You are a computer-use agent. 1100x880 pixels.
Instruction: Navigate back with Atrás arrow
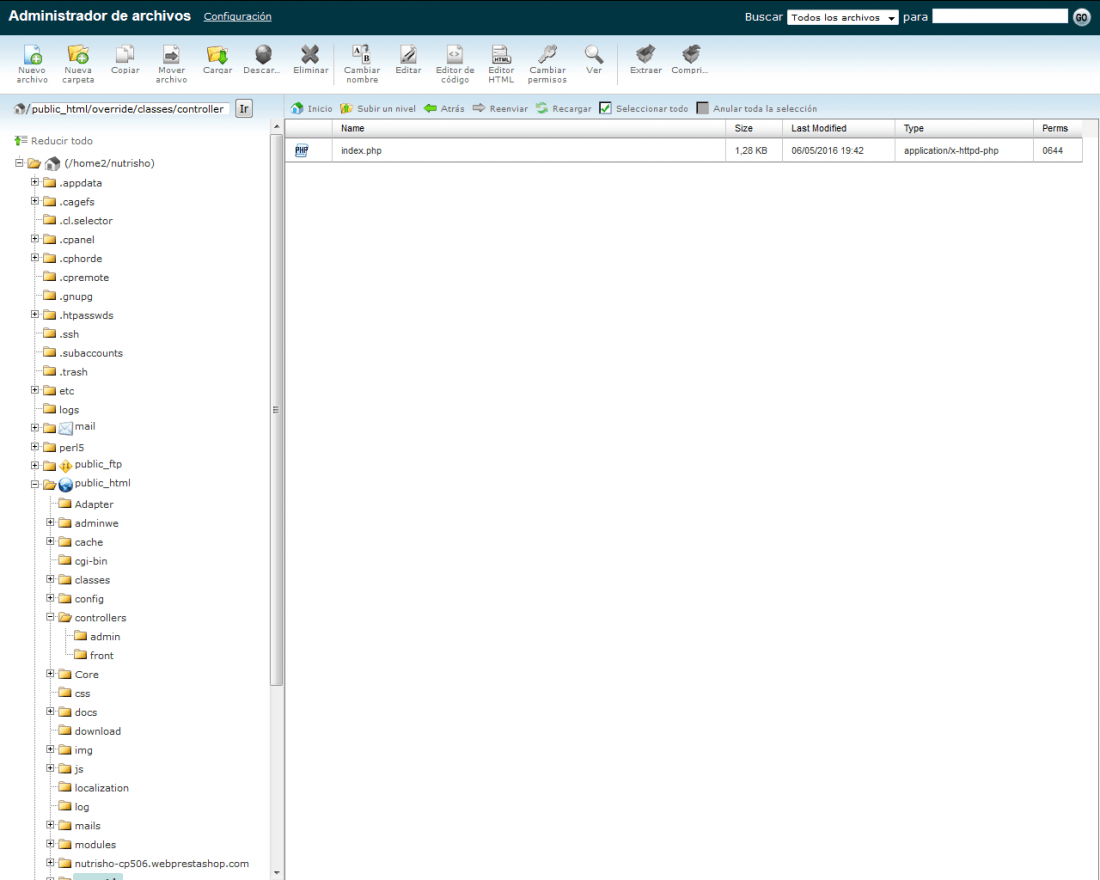444,109
